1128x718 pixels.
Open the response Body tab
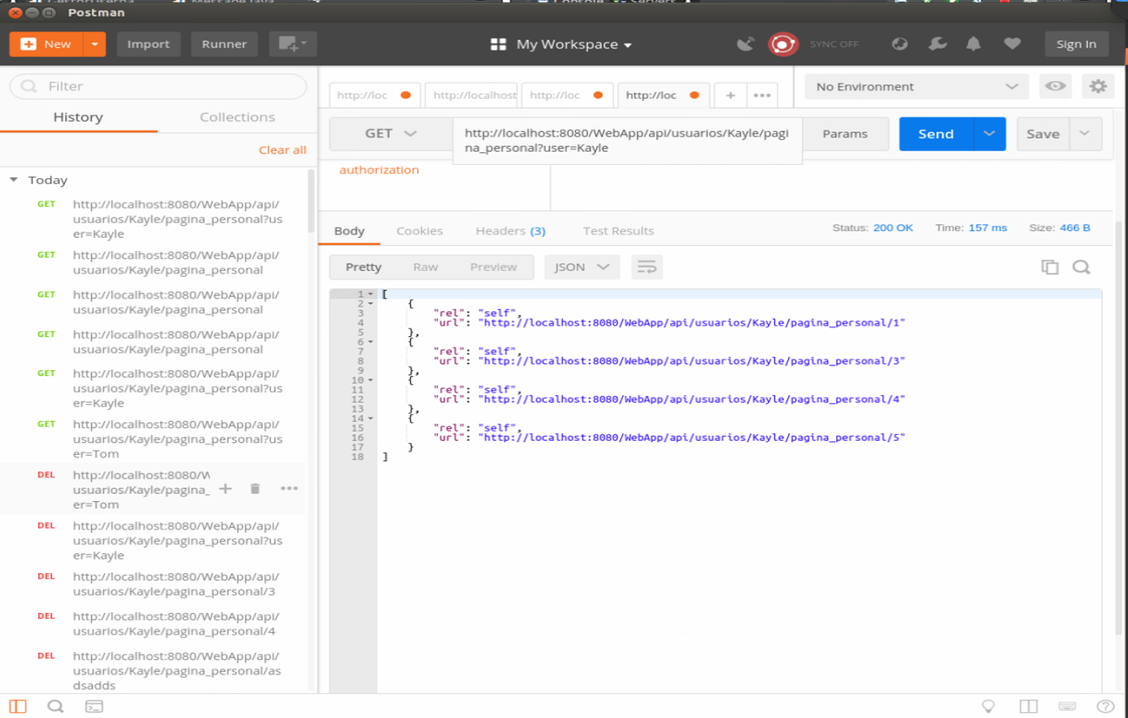point(349,231)
